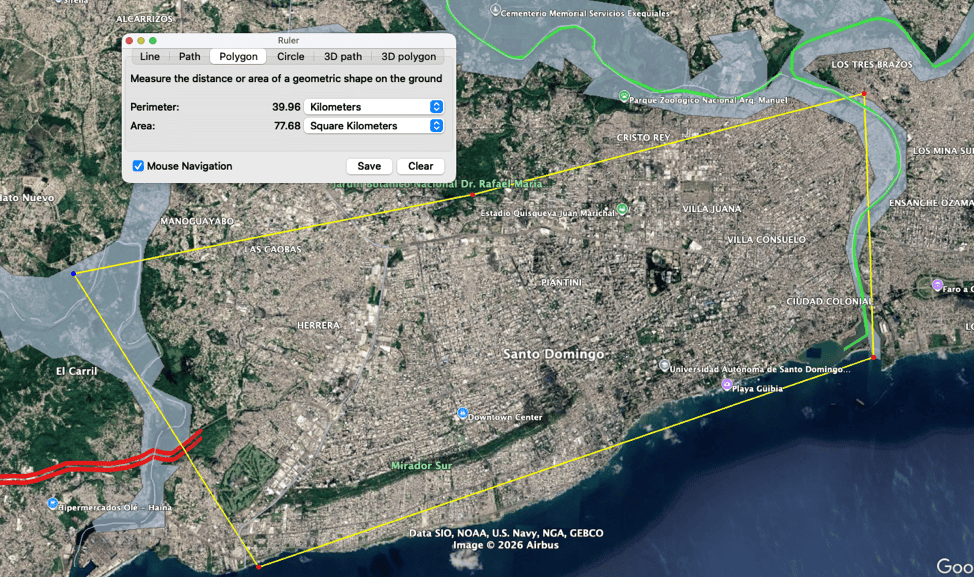Open the Area units Square Kilometers dropdown
974x577 pixels.
[374, 125]
